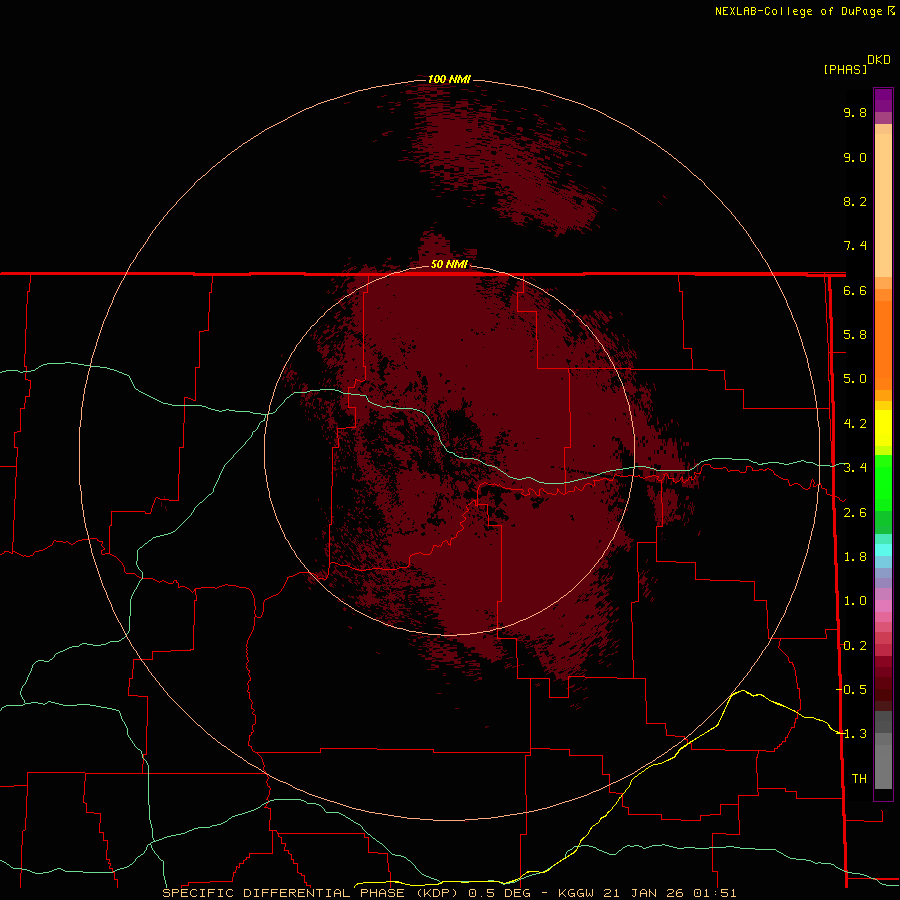Screen dimensions: 900x900
Task: Click the bright yellow segment of color bar
Action: tap(883, 428)
